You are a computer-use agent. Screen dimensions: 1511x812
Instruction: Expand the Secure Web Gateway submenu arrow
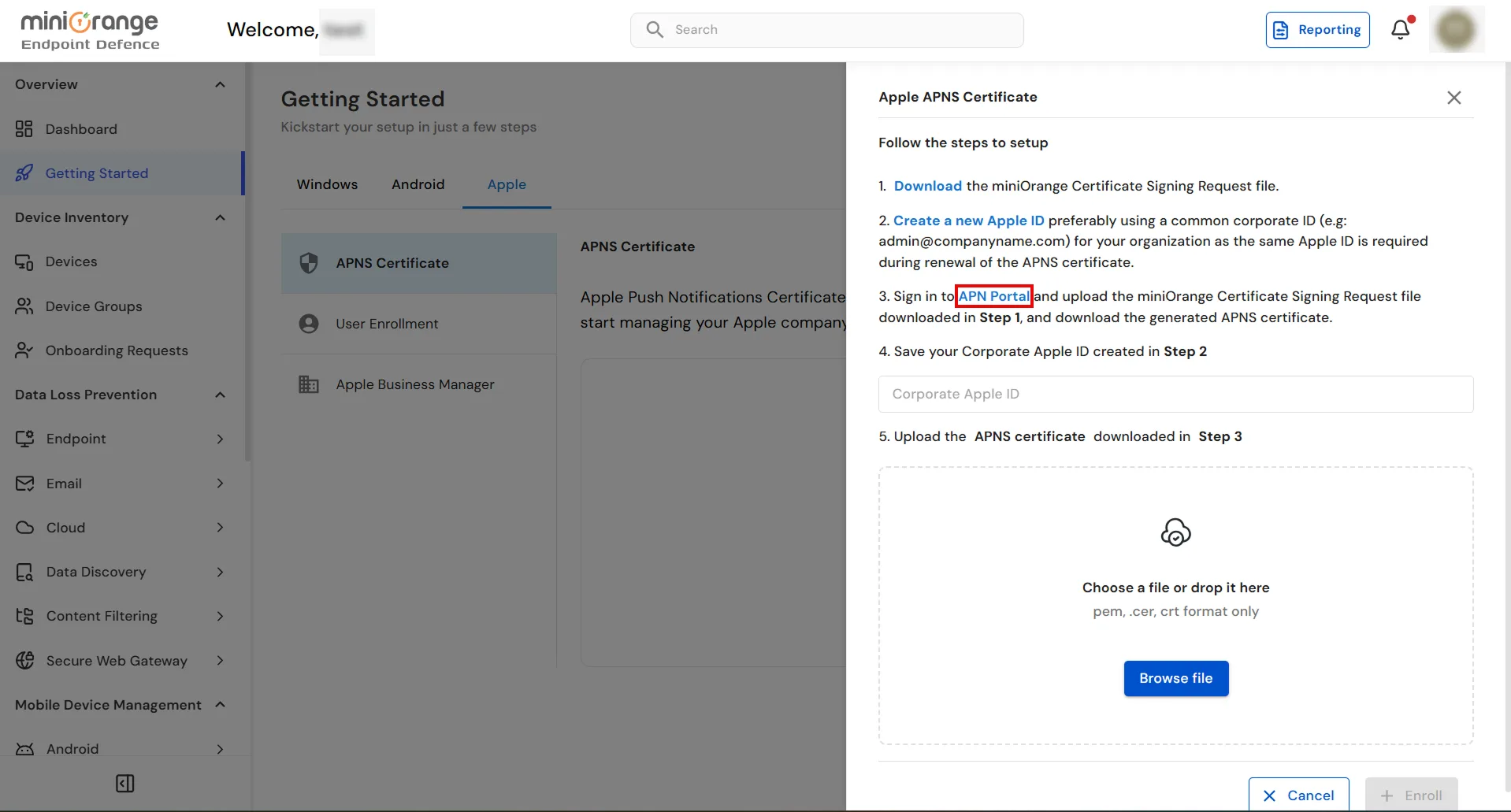(221, 660)
